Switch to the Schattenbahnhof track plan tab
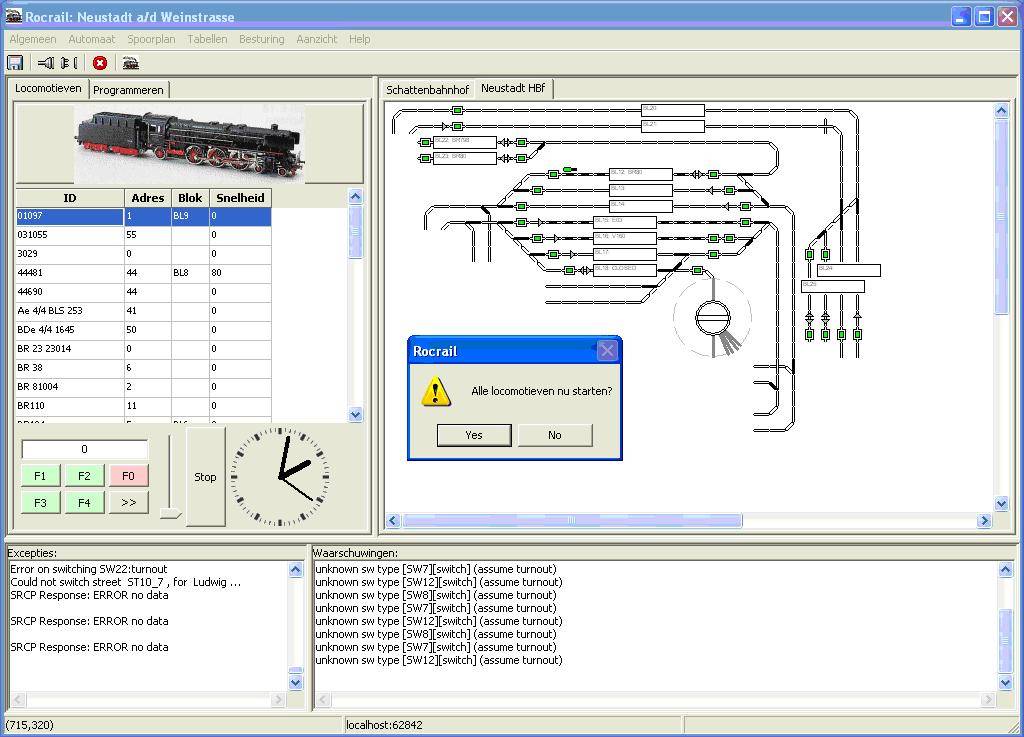1024x737 pixels. (427, 90)
